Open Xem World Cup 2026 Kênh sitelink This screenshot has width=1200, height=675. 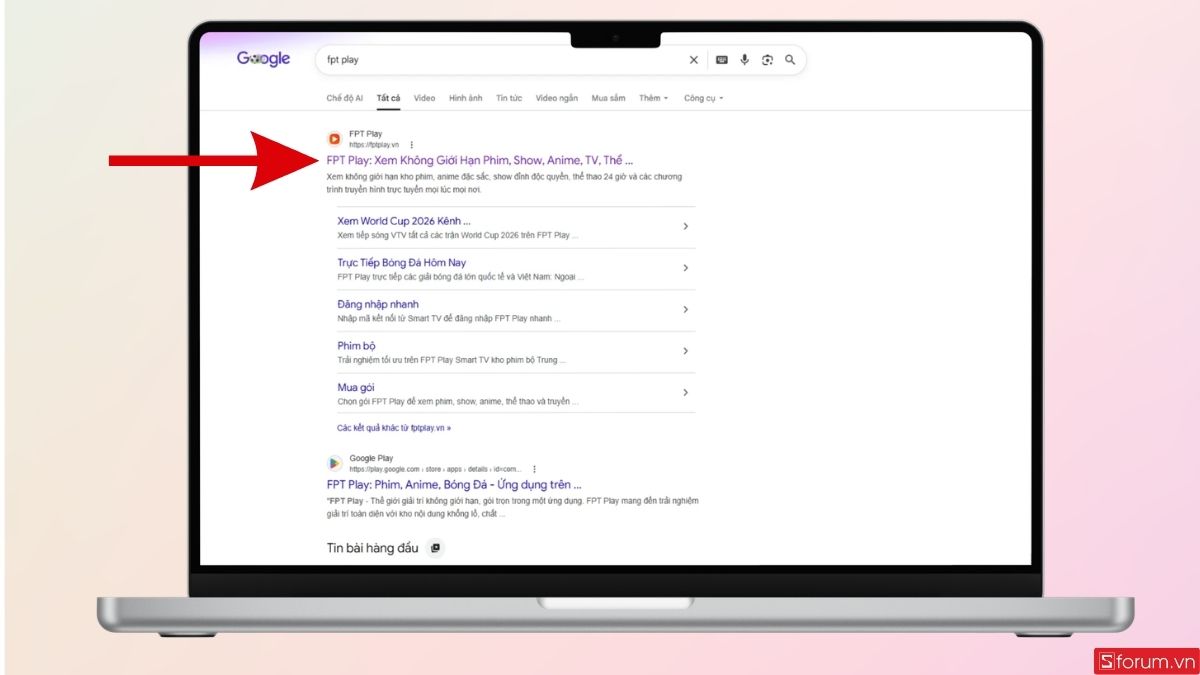(404, 221)
